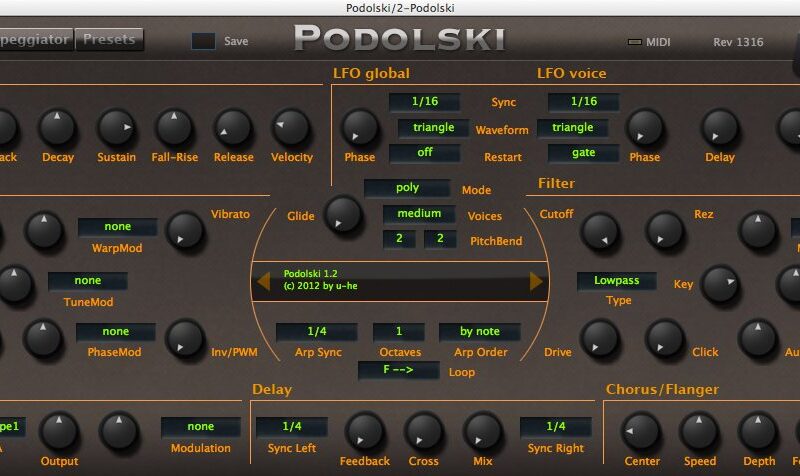Click the next preset right arrow
The height and width of the screenshot is (476, 800).
click(x=536, y=282)
